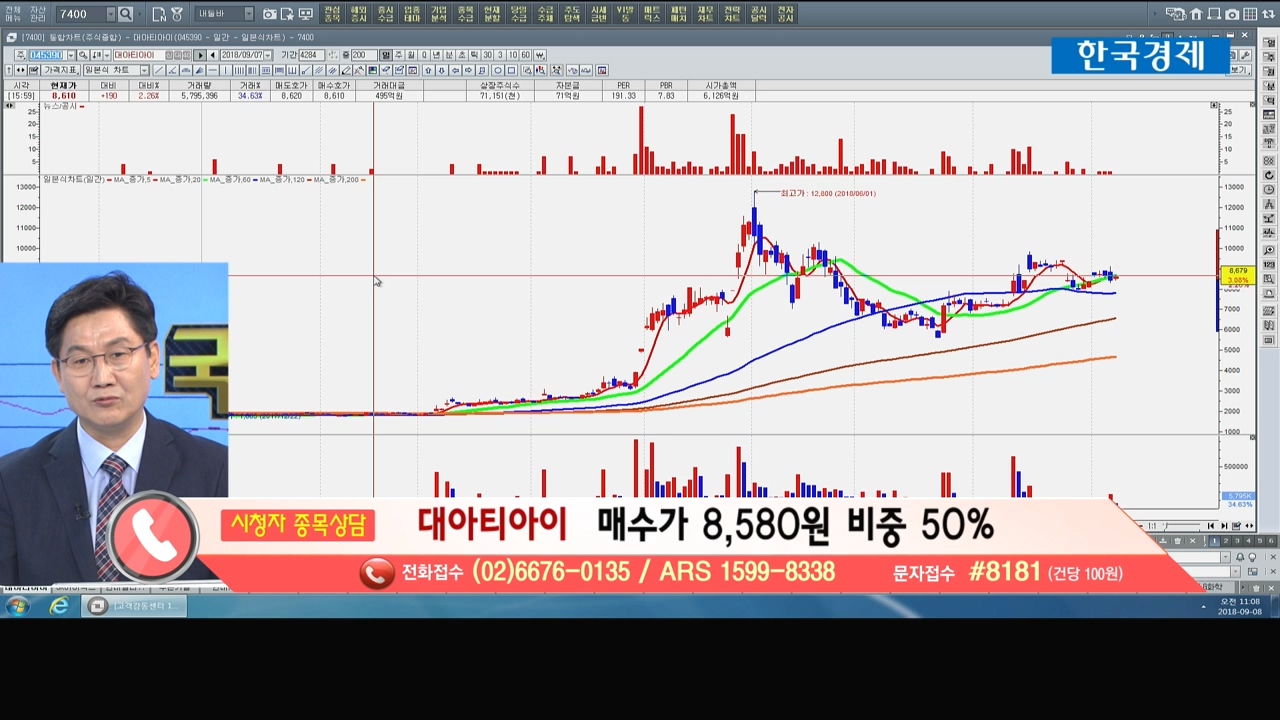Click the search magnifier next to the 7400 field
This screenshot has width=1280, height=720.
click(125, 14)
